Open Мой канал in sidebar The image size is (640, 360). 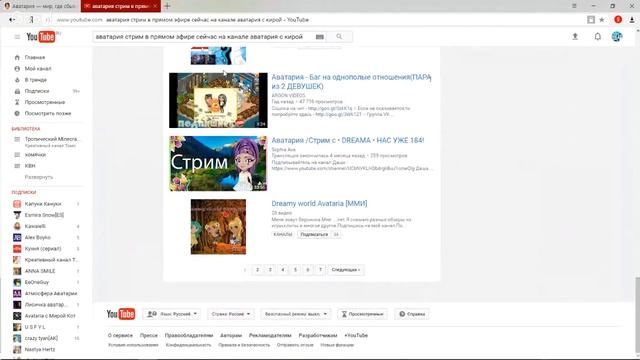pyautogui.click(x=38, y=69)
